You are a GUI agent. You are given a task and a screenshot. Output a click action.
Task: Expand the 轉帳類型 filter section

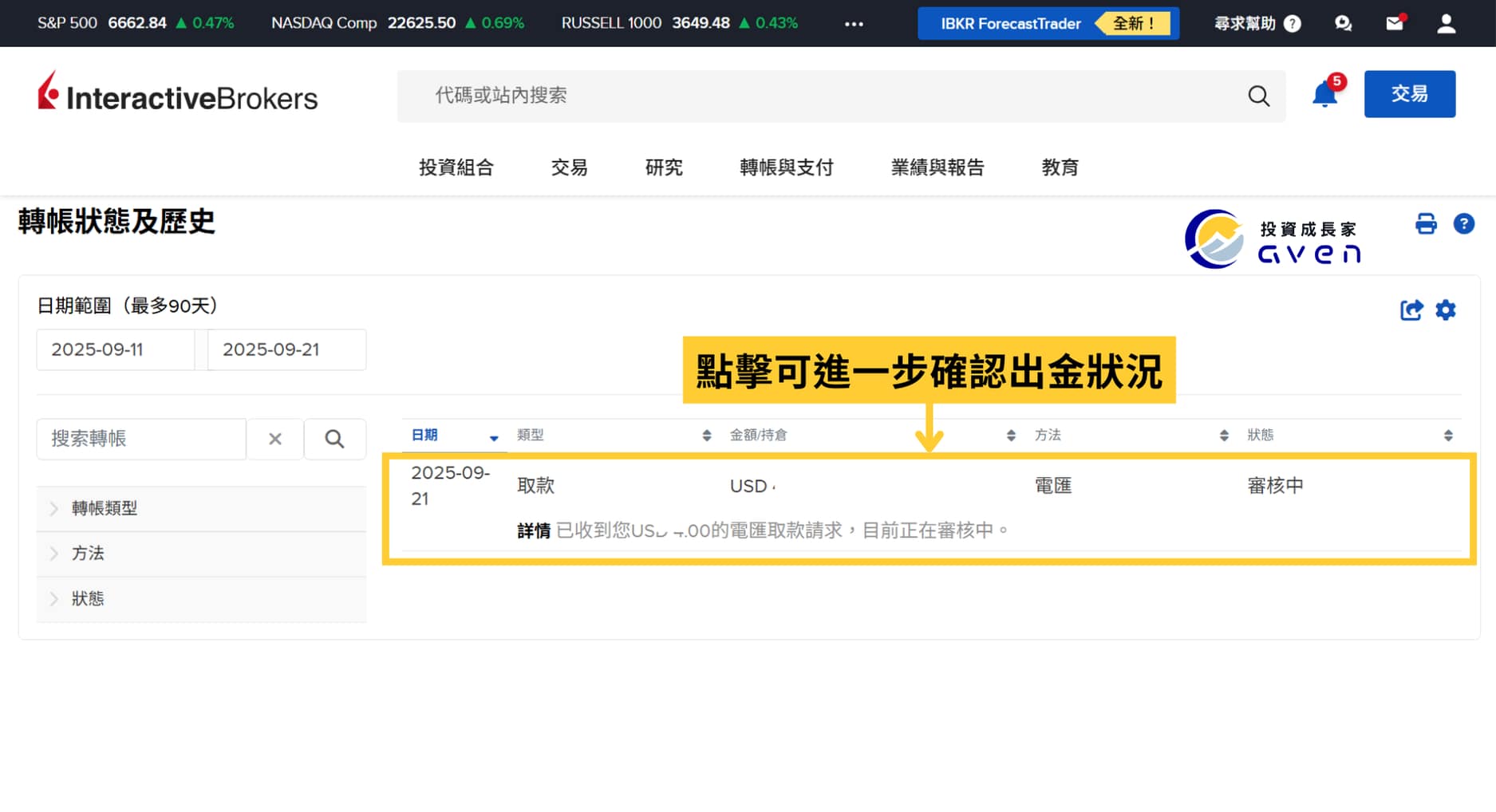click(104, 509)
